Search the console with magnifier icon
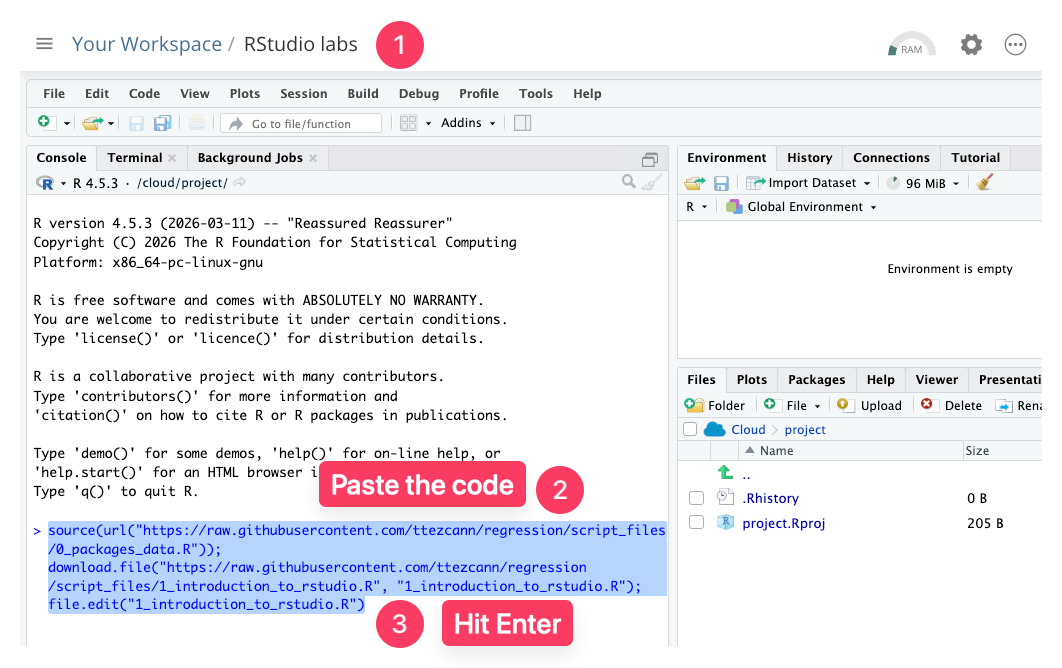1062x668 pixels. point(629,182)
